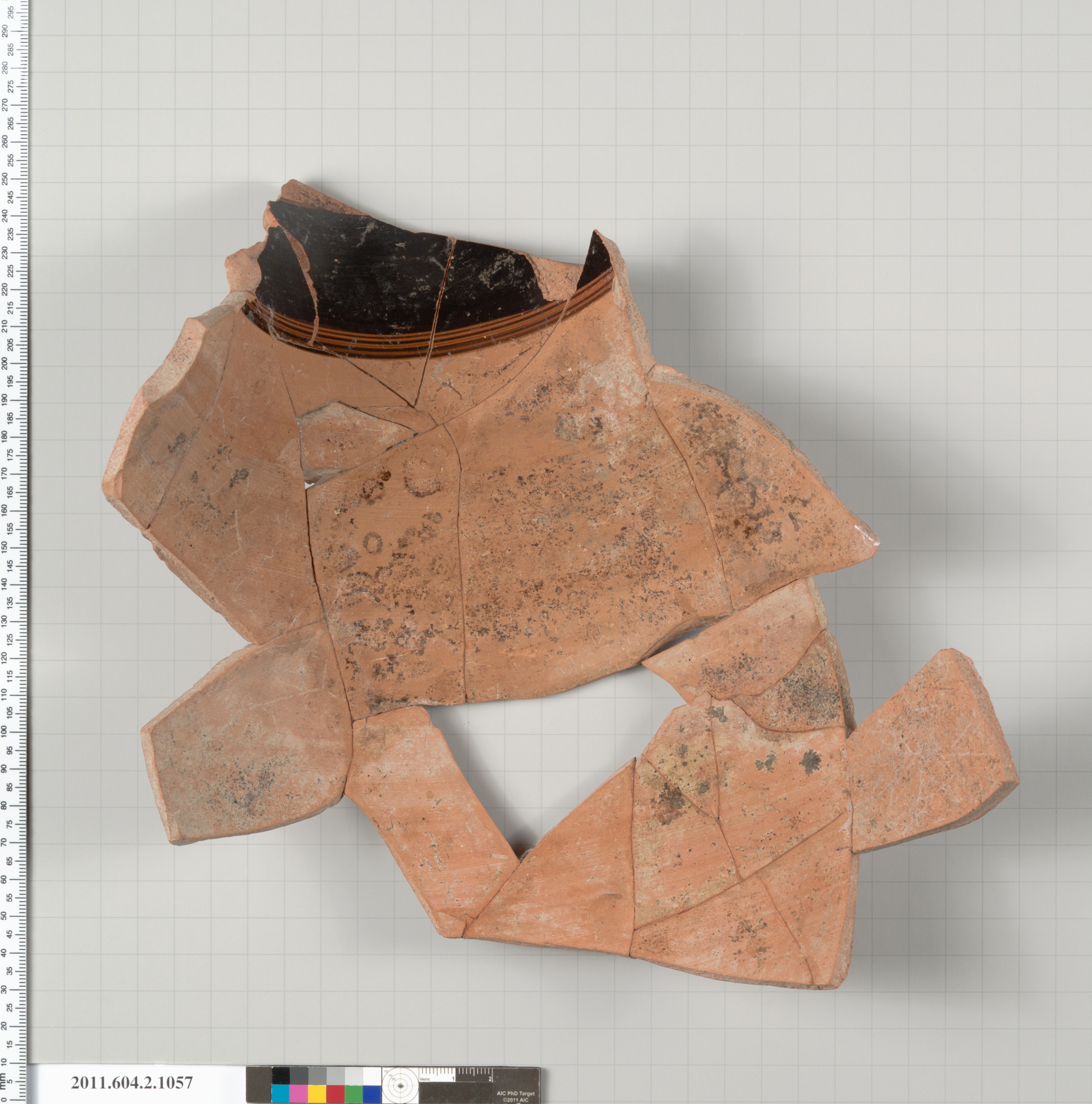
Task: Select the blue color patch
Action: 372,1094
